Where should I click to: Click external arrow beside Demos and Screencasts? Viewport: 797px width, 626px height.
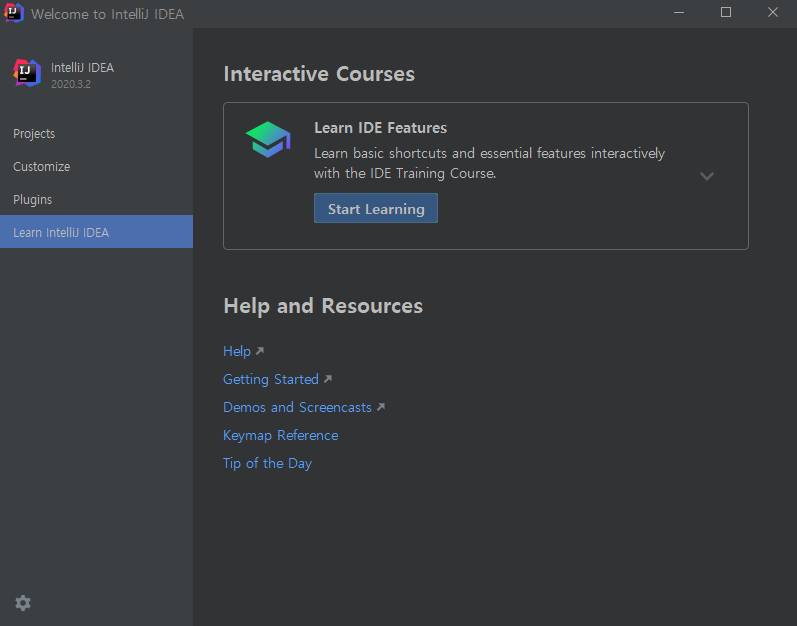[381, 406]
